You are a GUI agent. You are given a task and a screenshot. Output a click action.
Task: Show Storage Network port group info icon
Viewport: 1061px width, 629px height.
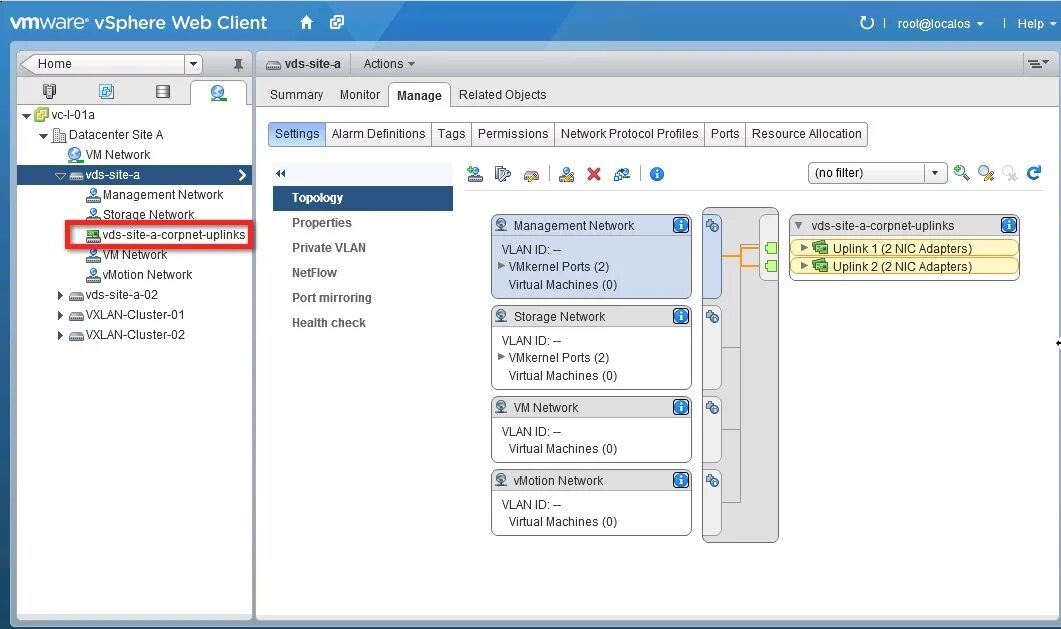pyautogui.click(x=681, y=316)
